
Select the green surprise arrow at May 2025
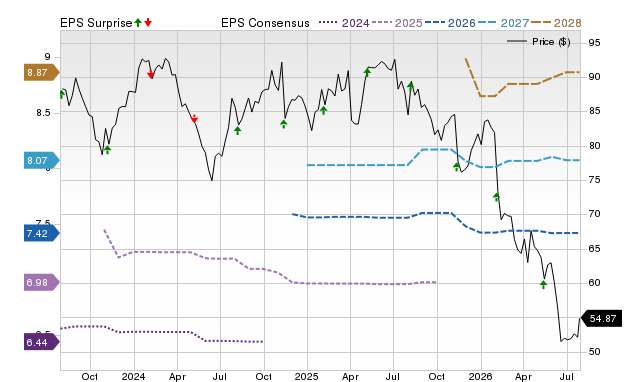coord(367,72)
